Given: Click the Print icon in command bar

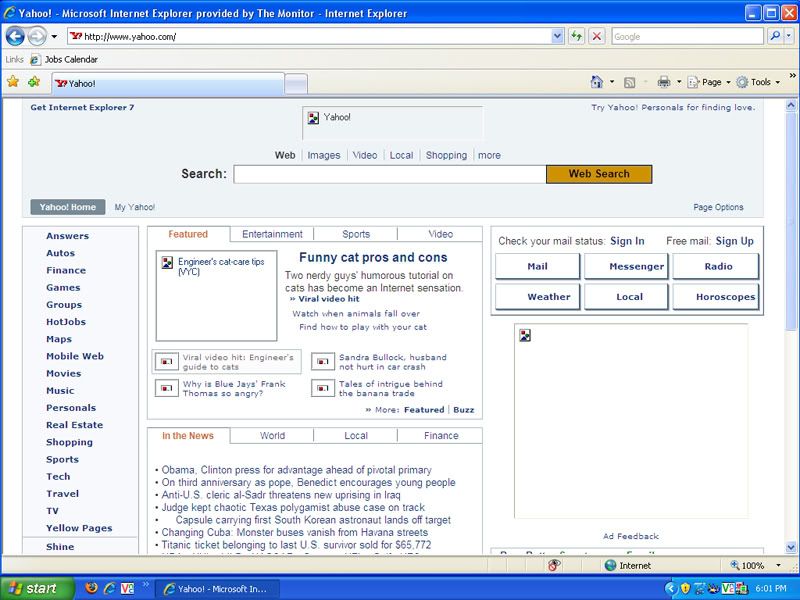Looking at the screenshot, I should point(663,82).
